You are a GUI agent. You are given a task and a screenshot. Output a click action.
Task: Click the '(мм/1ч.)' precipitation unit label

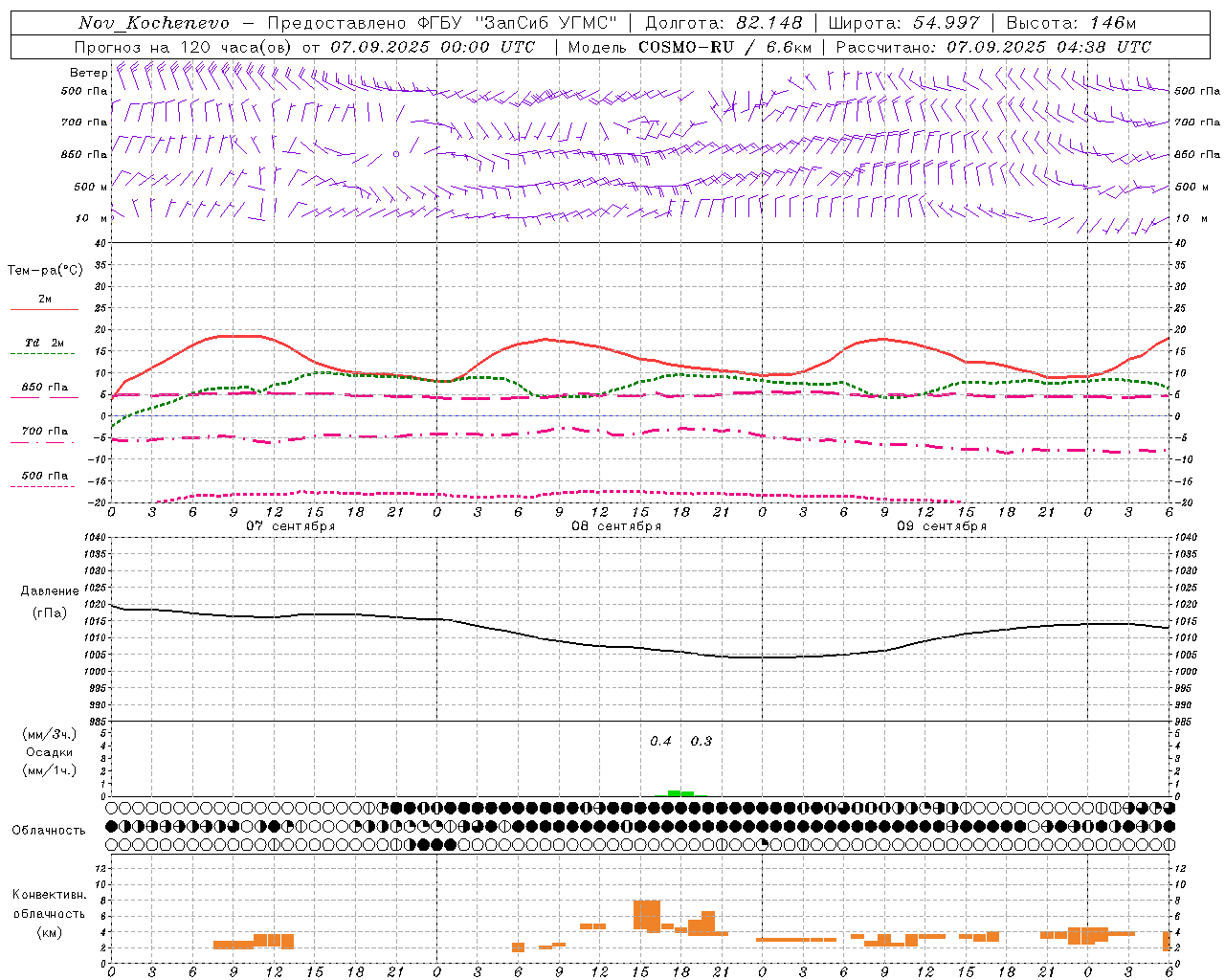click(x=50, y=770)
